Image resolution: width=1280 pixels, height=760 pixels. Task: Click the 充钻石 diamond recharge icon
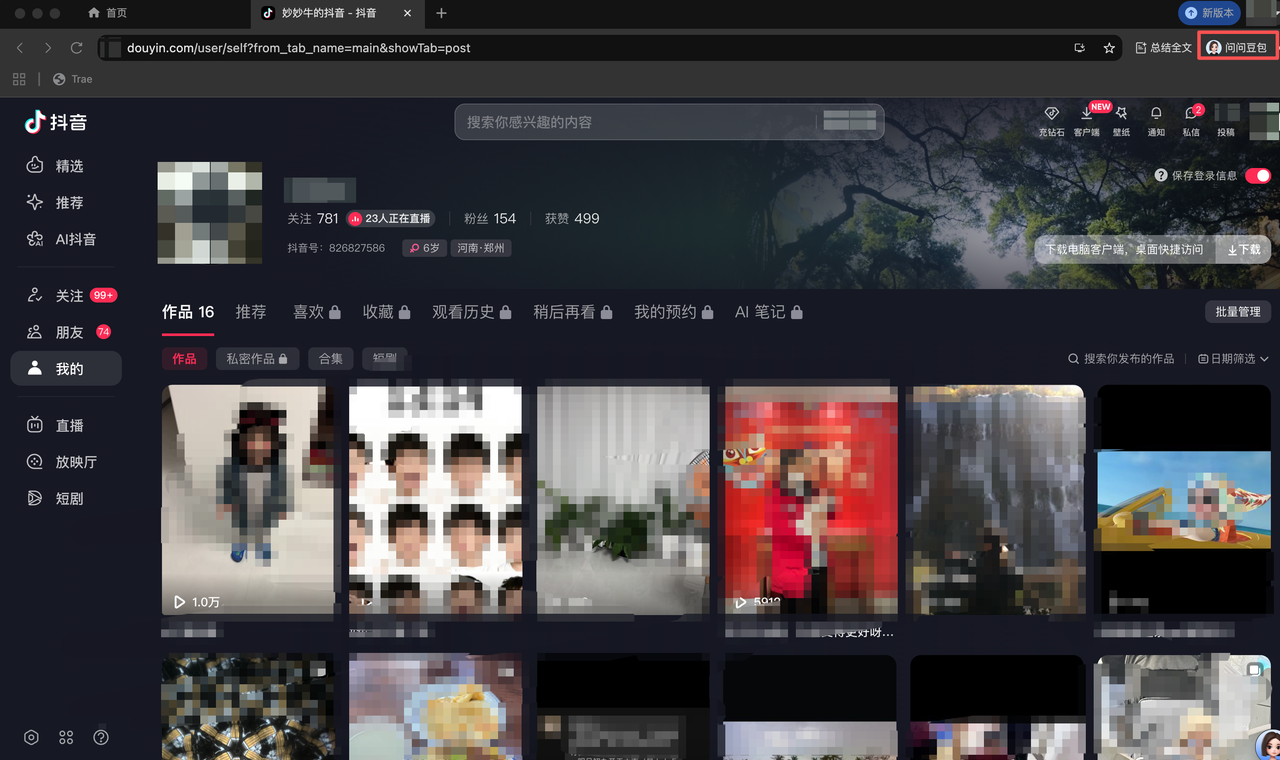(x=1051, y=115)
